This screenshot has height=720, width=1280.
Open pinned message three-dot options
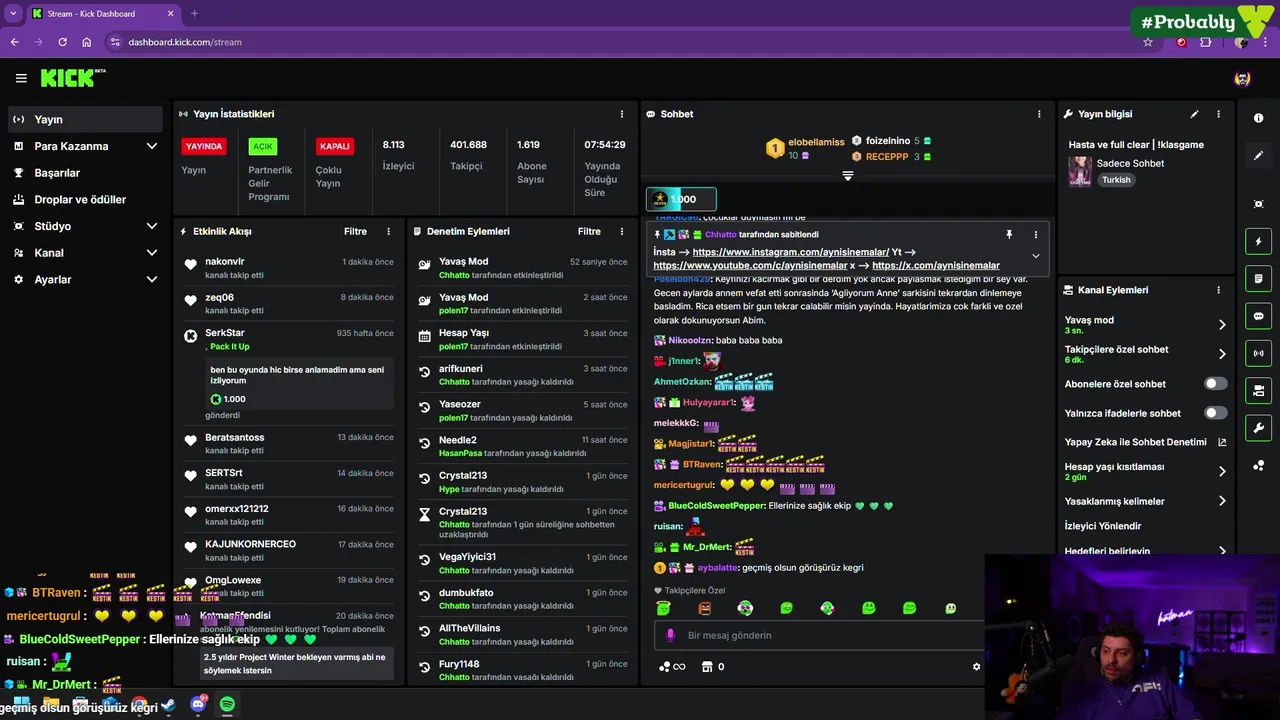[1035, 234]
